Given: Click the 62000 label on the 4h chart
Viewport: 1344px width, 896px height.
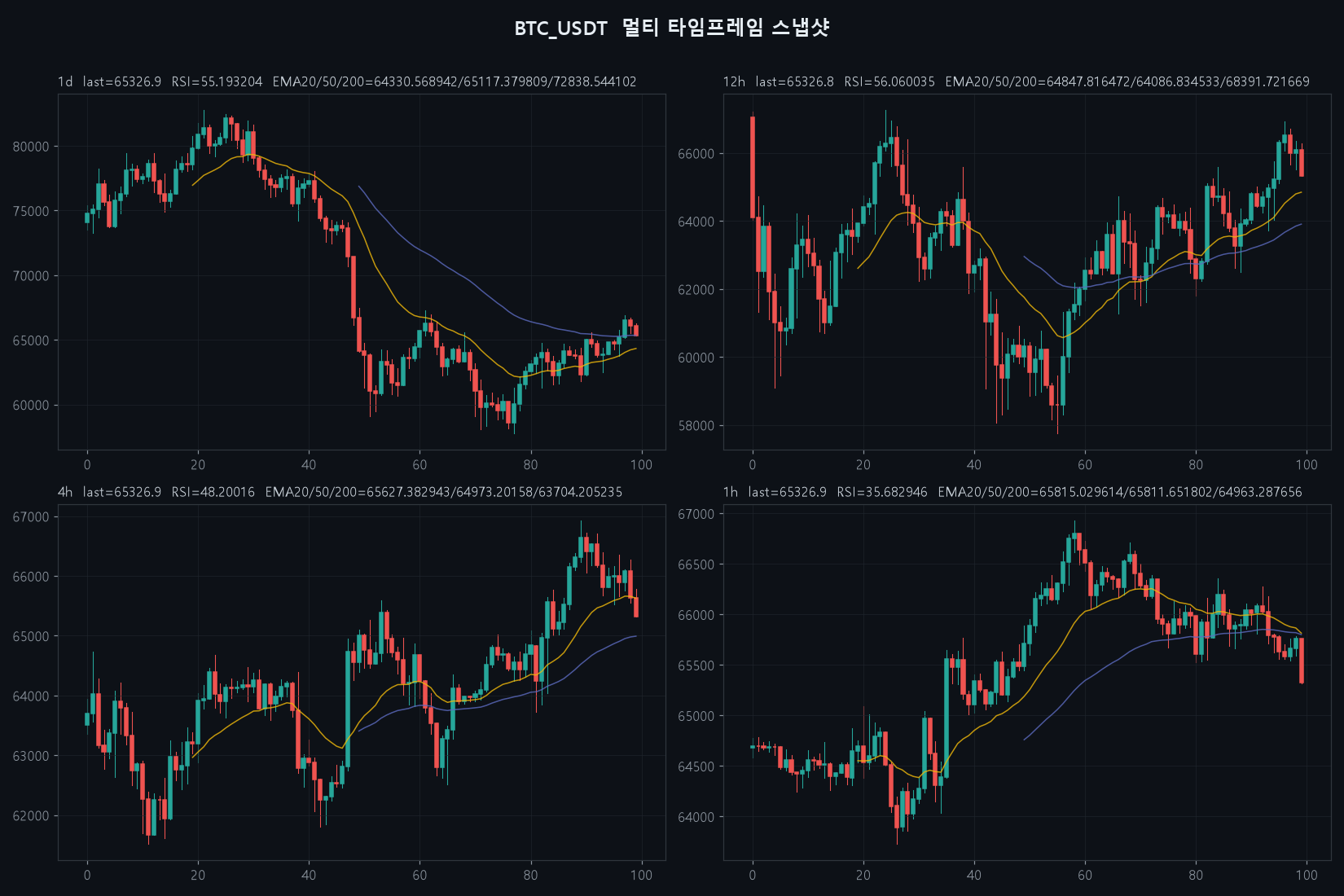Looking at the screenshot, I should pyautogui.click(x=31, y=816).
